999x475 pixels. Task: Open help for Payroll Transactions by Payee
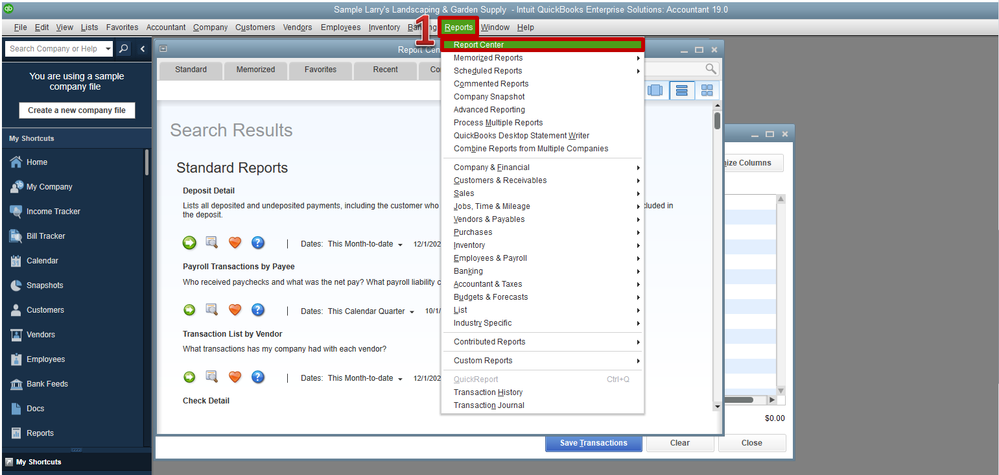click(x=257, y=310)
